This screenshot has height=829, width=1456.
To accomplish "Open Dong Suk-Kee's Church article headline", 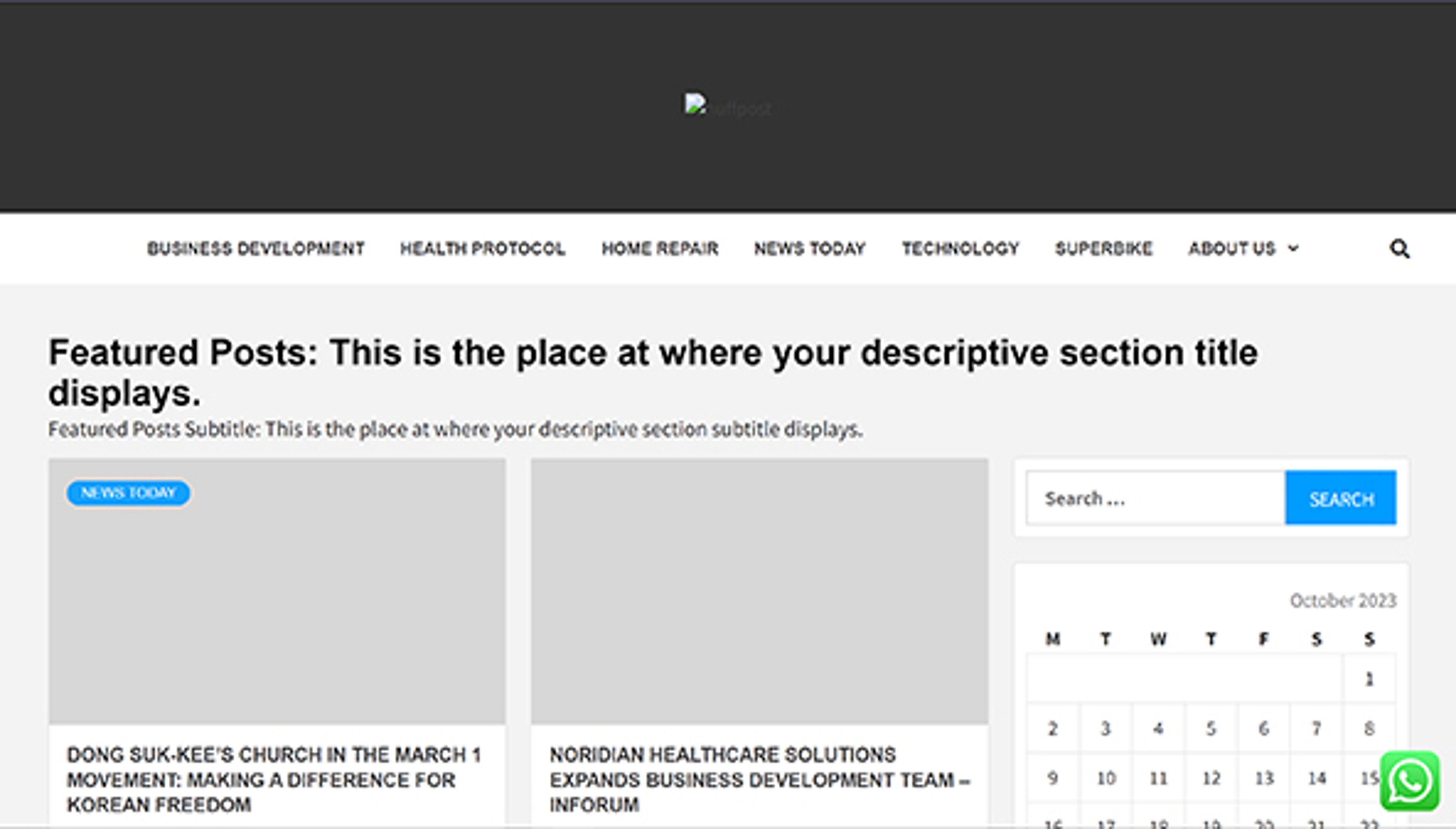I will pyautogui.click(x=274, y=779).
